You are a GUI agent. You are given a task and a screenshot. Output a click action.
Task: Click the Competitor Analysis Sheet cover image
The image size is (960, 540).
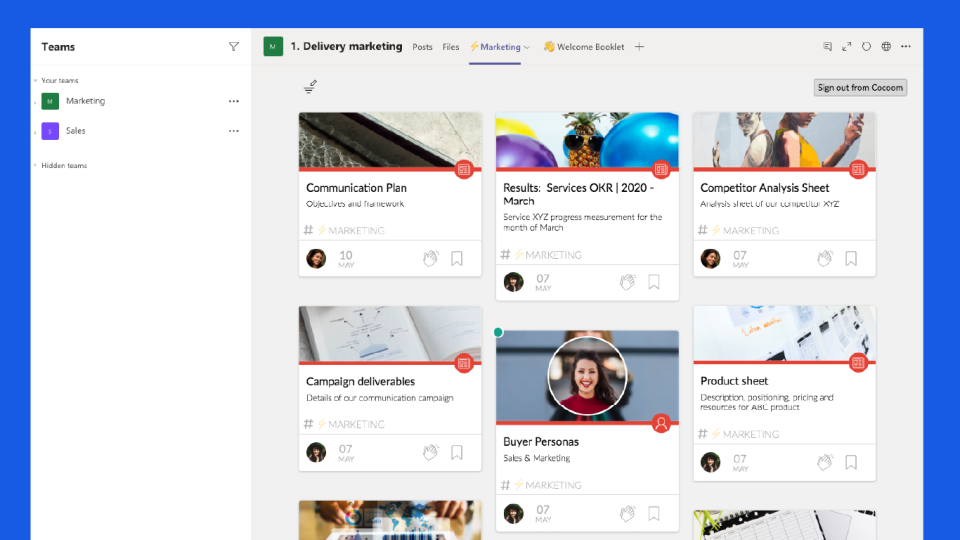tap(784, 140)
